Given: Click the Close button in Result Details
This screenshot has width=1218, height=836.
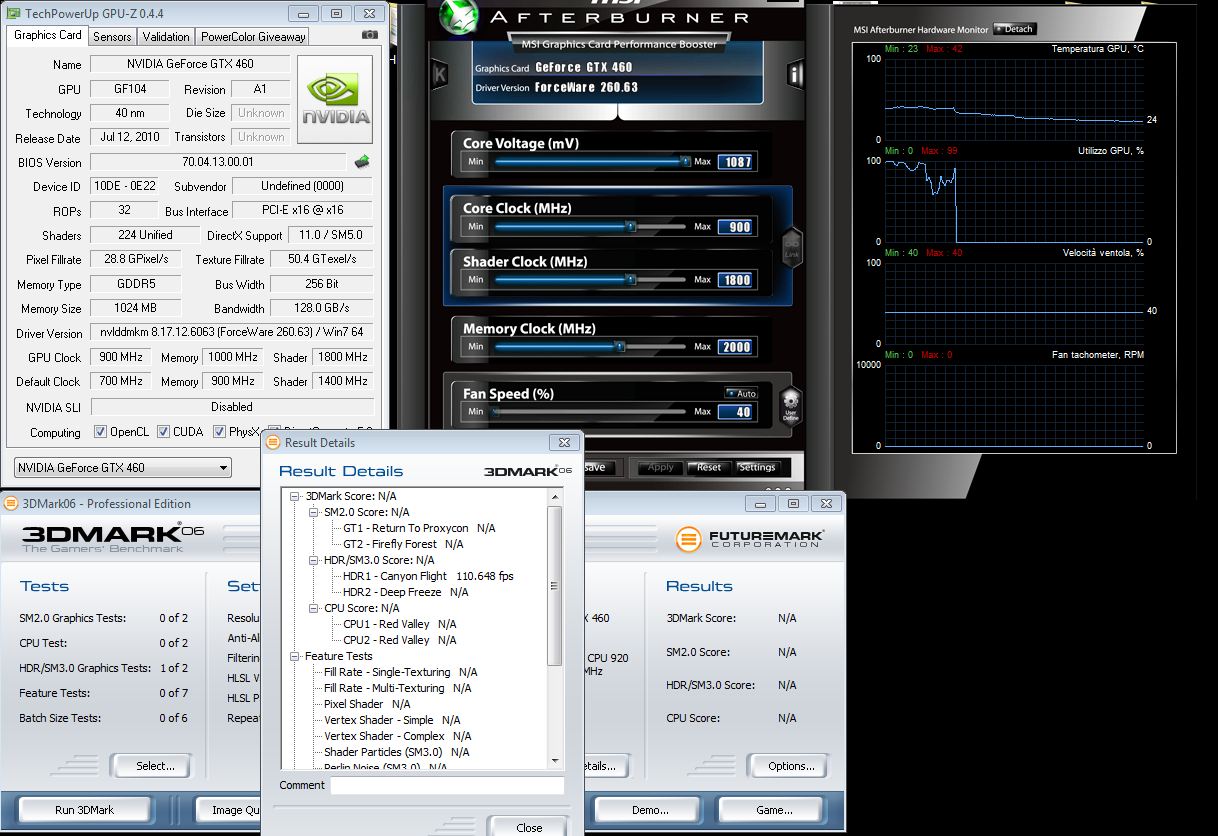Looking at the screenshot, I should [529, 827].
